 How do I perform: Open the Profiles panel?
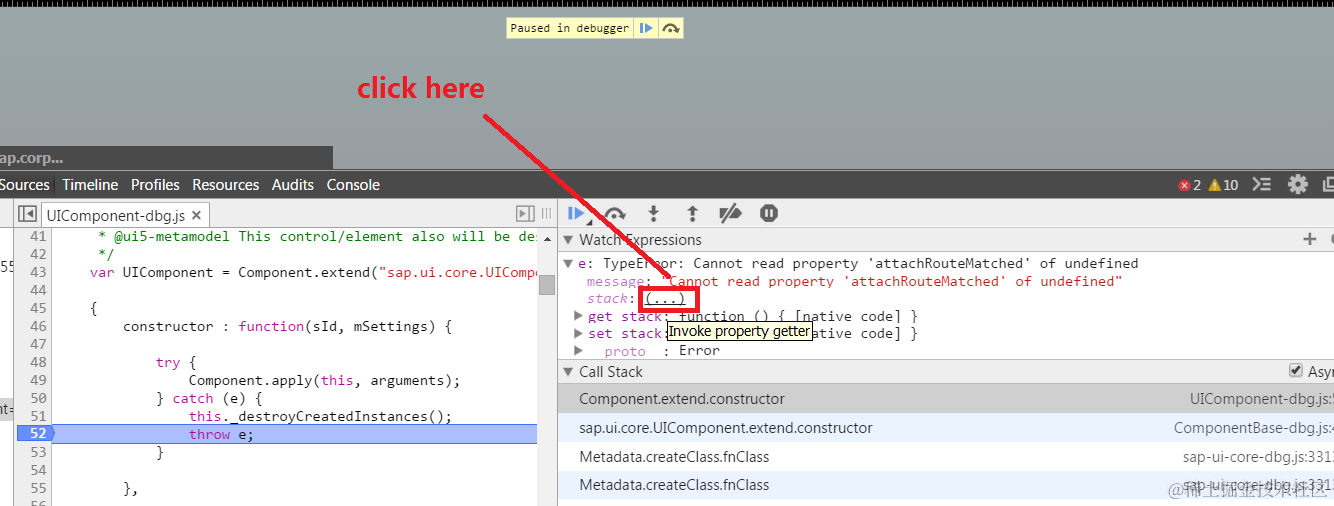tap(155, 185)
